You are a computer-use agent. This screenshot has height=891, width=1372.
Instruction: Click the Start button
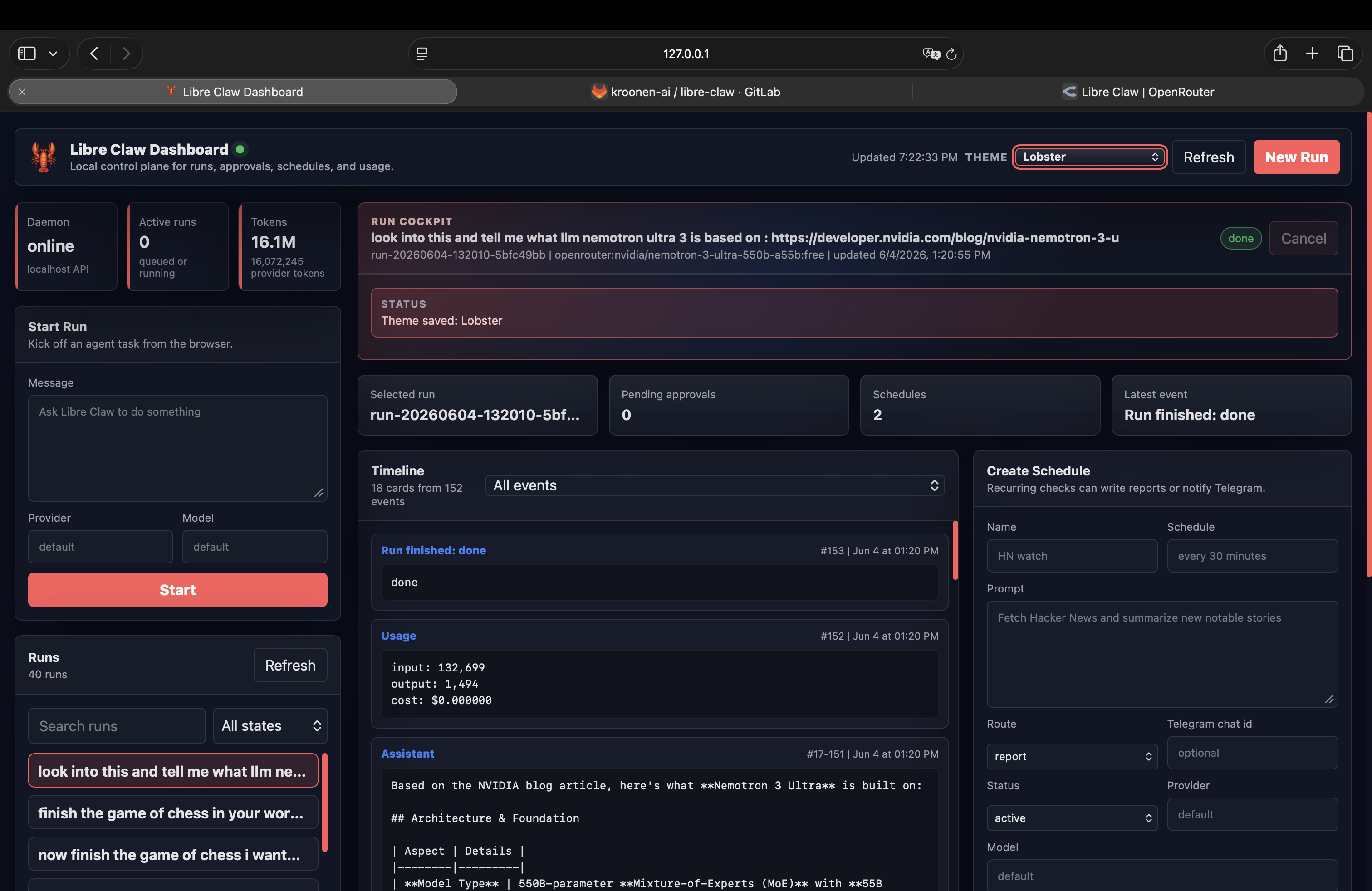[177, 590]
